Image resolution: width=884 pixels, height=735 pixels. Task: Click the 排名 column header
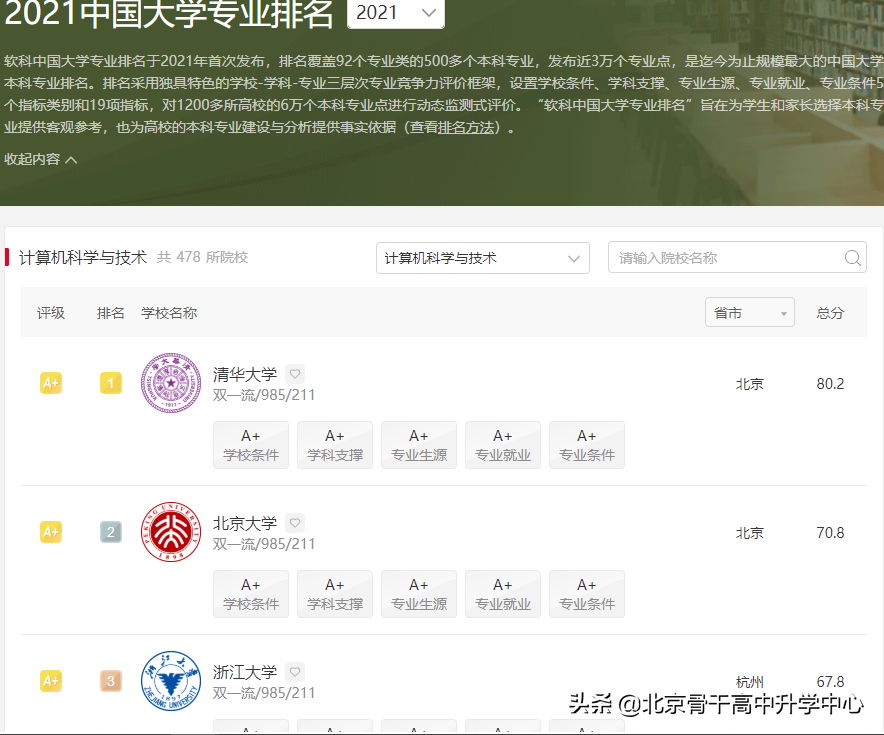(x=110, y=313)
